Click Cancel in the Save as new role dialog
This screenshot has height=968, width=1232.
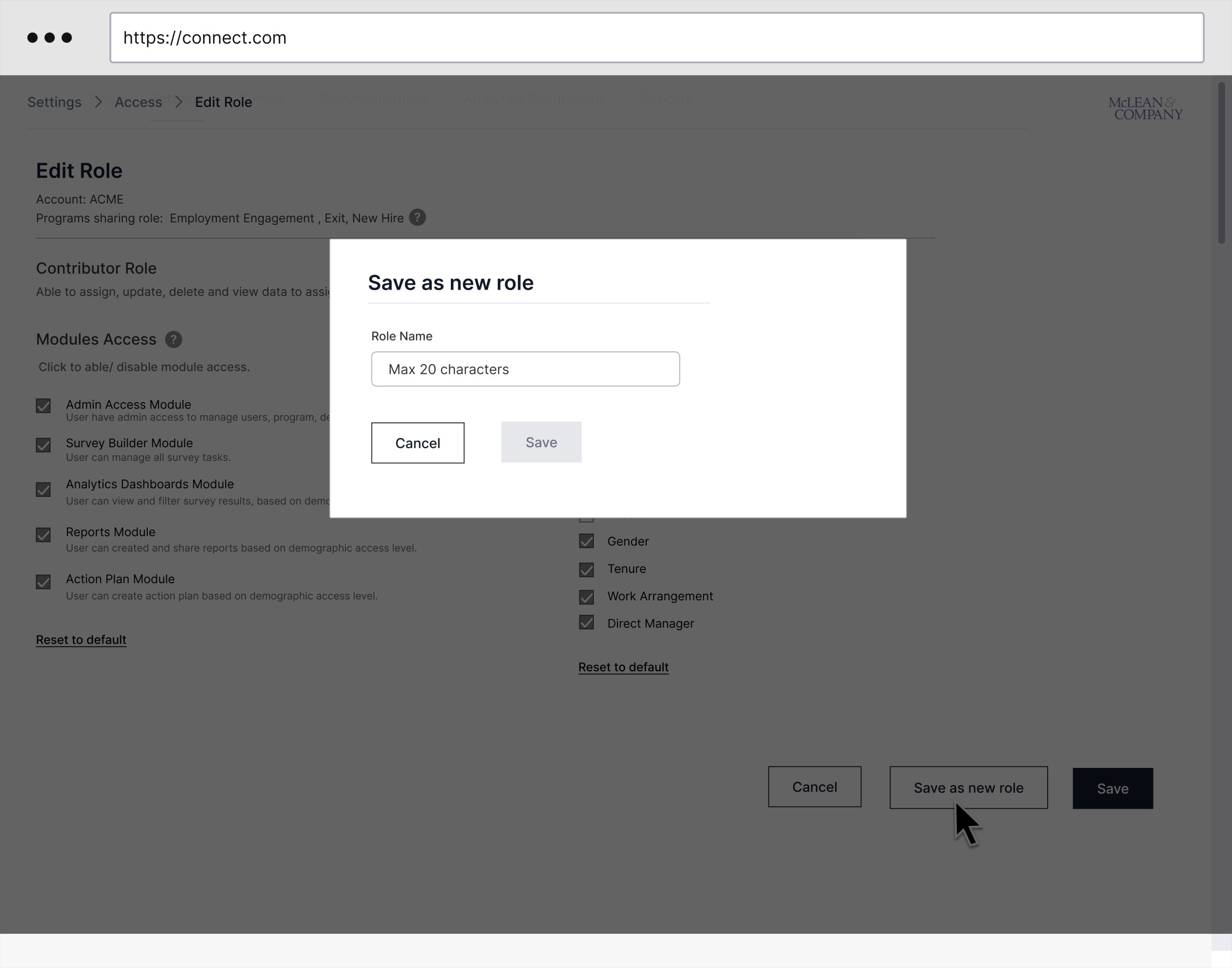point(418,443)
